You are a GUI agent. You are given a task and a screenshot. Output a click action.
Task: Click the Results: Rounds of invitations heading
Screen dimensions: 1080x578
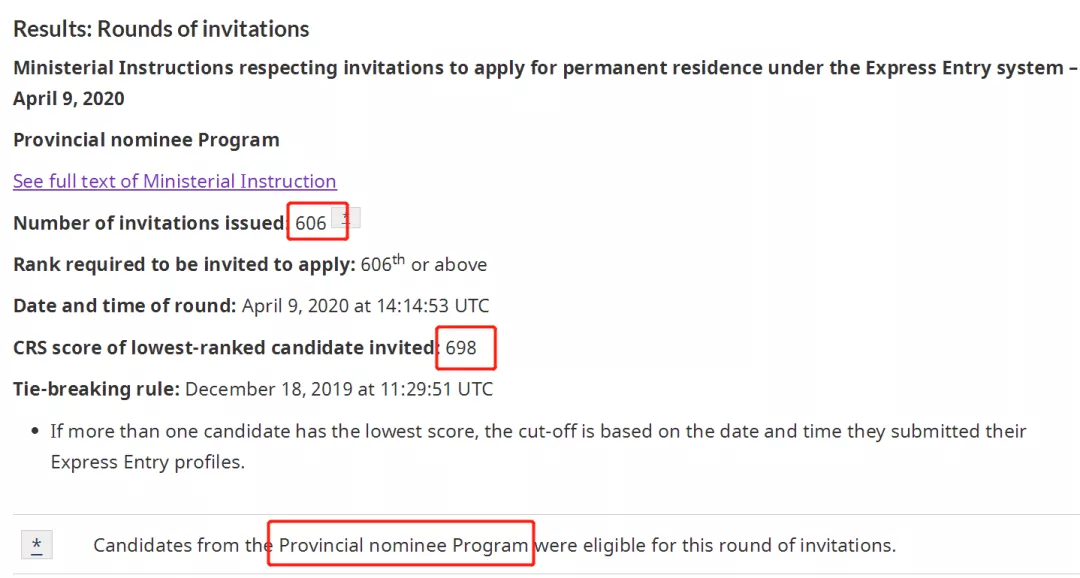click(161, 29)
